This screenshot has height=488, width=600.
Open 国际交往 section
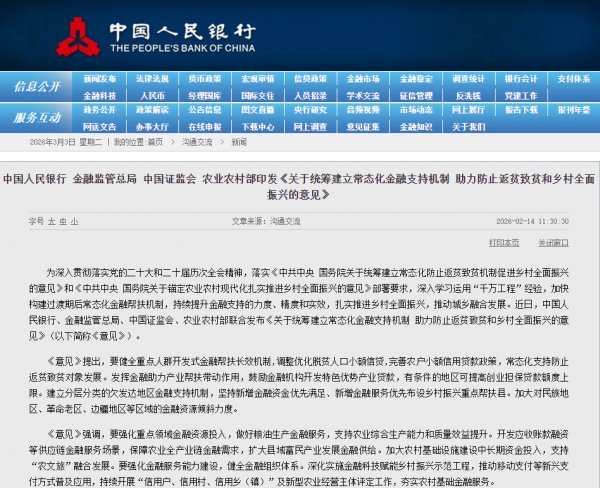(x=258, y=96)
